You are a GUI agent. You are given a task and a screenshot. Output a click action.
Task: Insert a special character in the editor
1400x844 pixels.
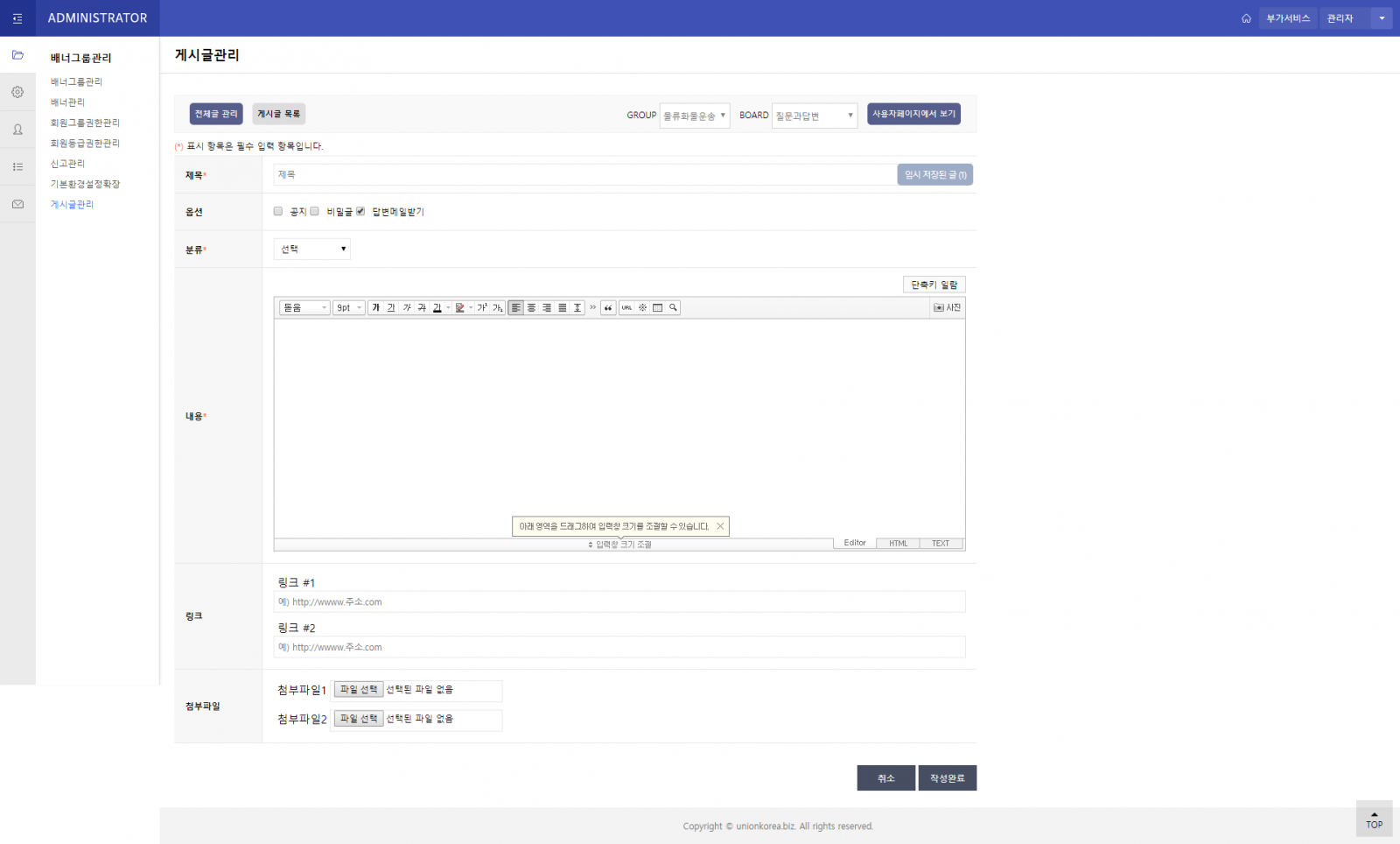(x=642, y=307)
